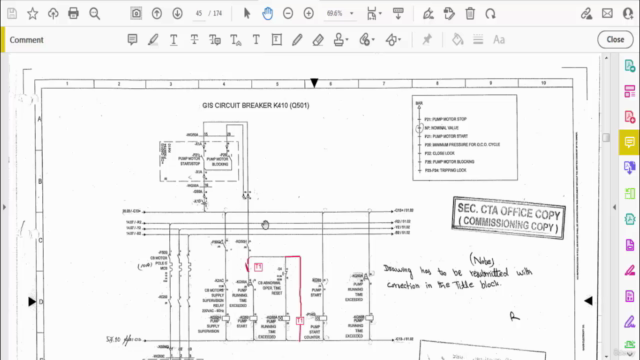This screenshot has height=360, width=640.
Task: Click the tool icon between sign pen and trash
Action: click(449, 14)
